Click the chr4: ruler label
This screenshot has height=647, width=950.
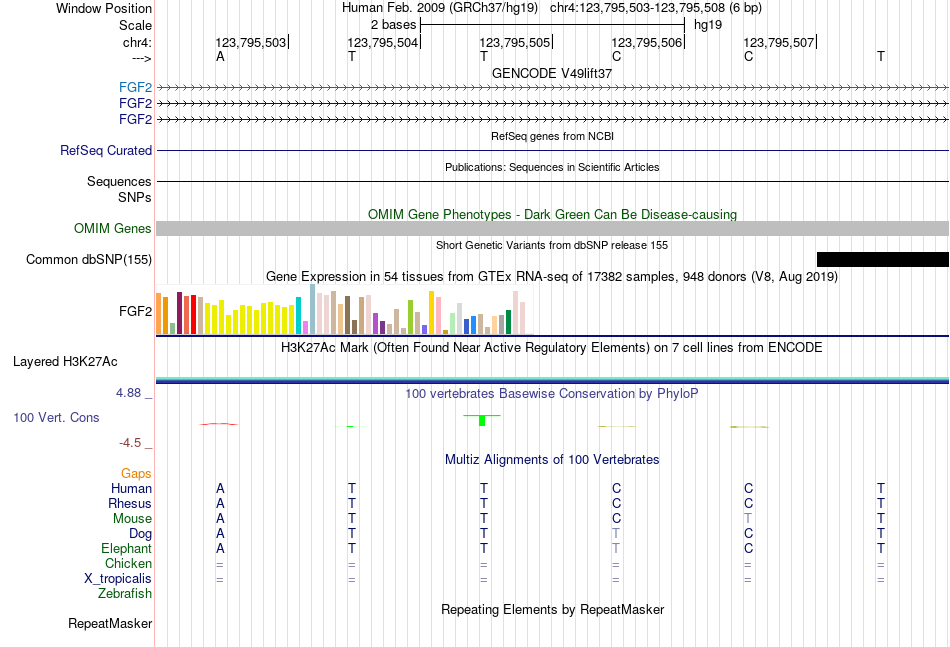(x=137, y=42)
